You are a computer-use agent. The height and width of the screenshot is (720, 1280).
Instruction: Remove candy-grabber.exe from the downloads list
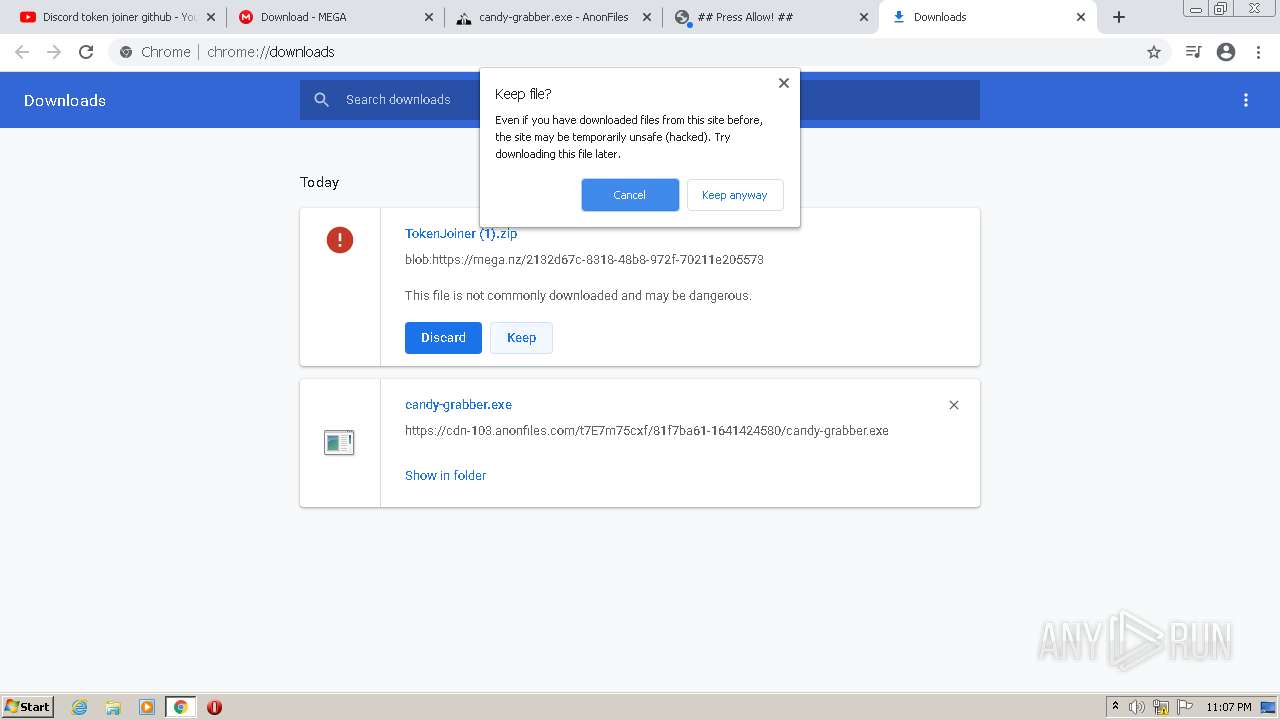[954, 405]
